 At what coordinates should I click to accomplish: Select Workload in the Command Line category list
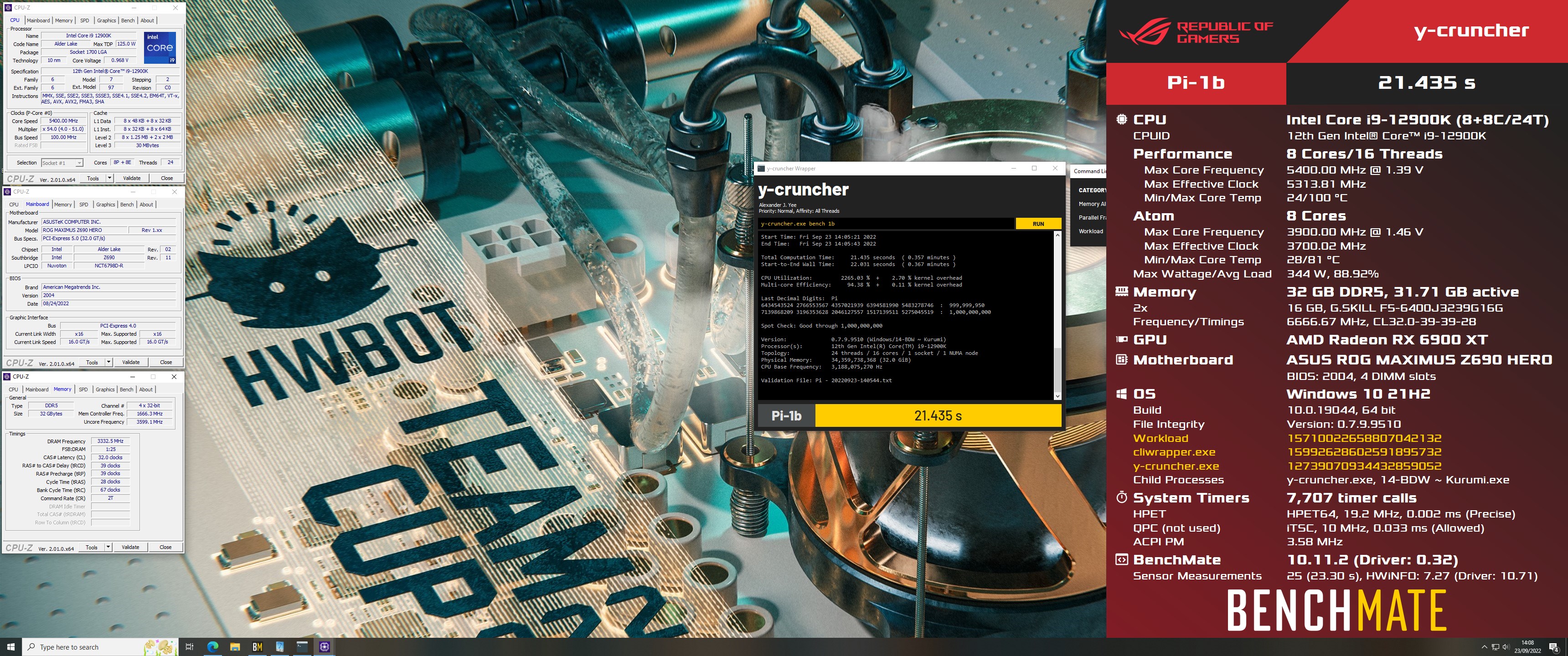pyautogui.click(x=1091, y=231)
